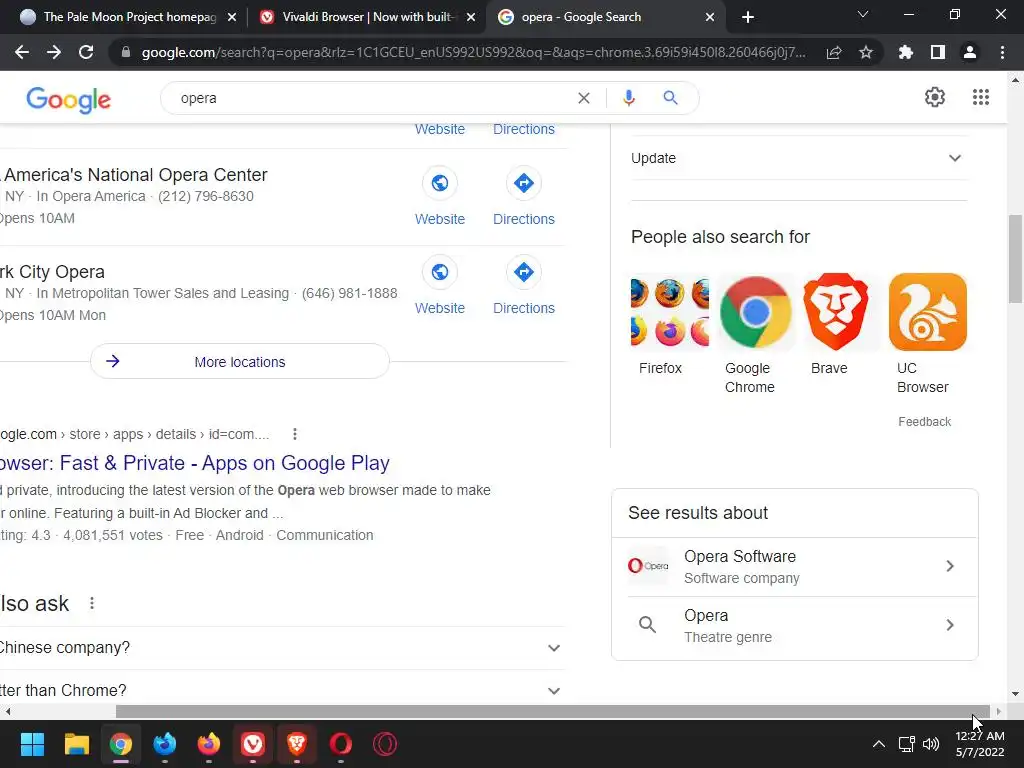Select the Google Chrome thumbnail
The image size is (1024, 768).
(756, 312)
